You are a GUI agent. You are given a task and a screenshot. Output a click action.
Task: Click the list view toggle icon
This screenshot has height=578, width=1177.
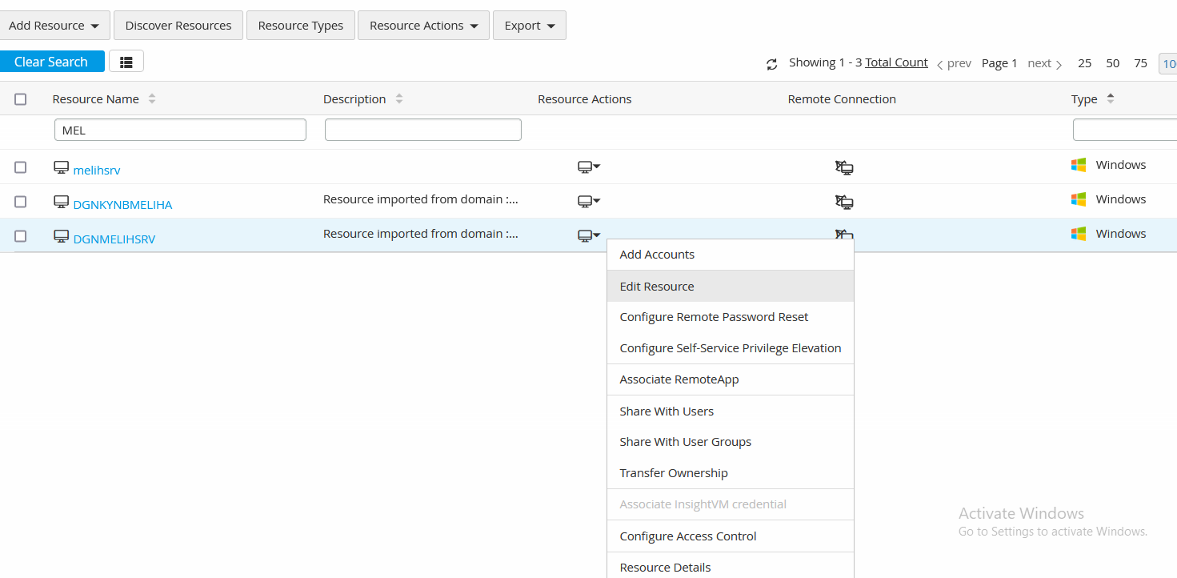126,62
